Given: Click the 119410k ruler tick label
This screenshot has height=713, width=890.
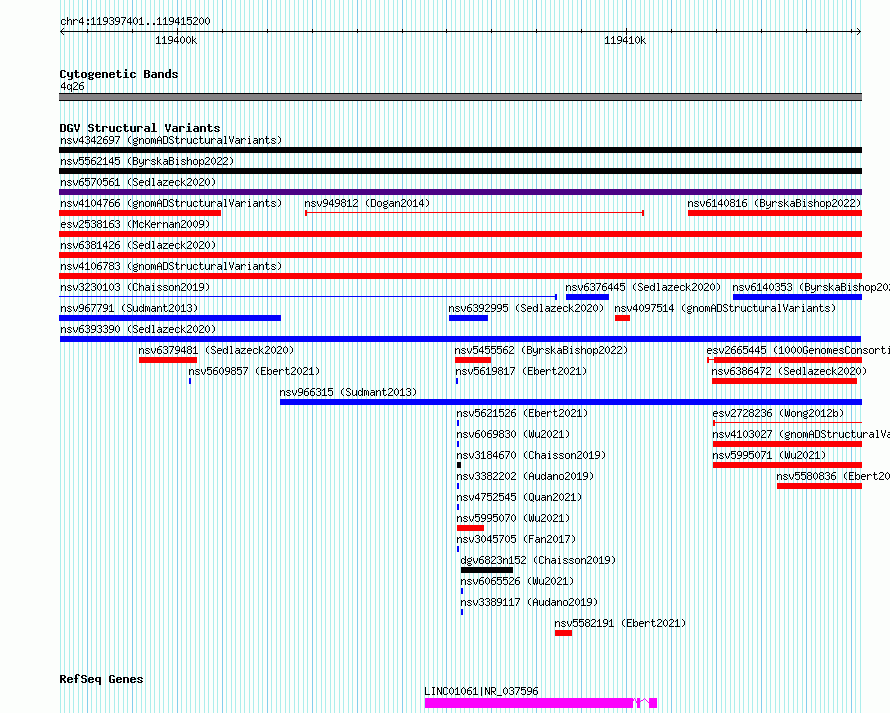Looking at the screenshot, I should pyautogui.click(x=625, y=40).
